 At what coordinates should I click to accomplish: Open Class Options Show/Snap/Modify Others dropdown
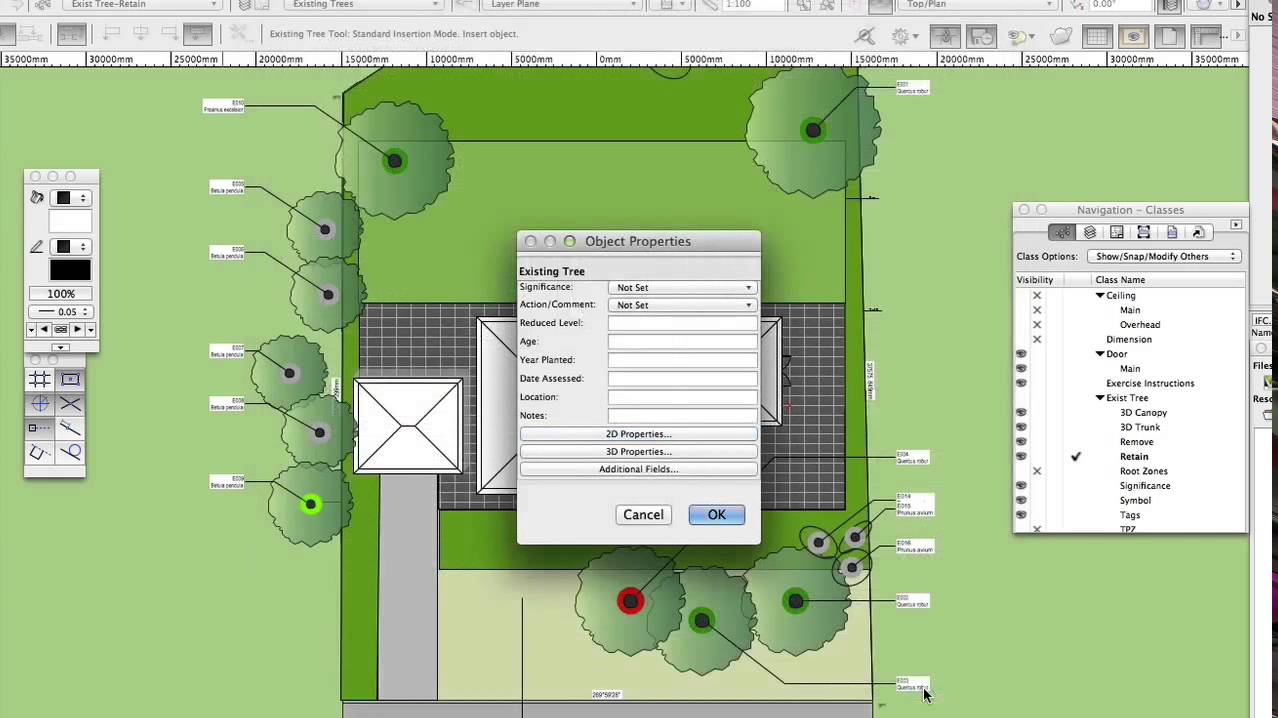point(1164,256)
